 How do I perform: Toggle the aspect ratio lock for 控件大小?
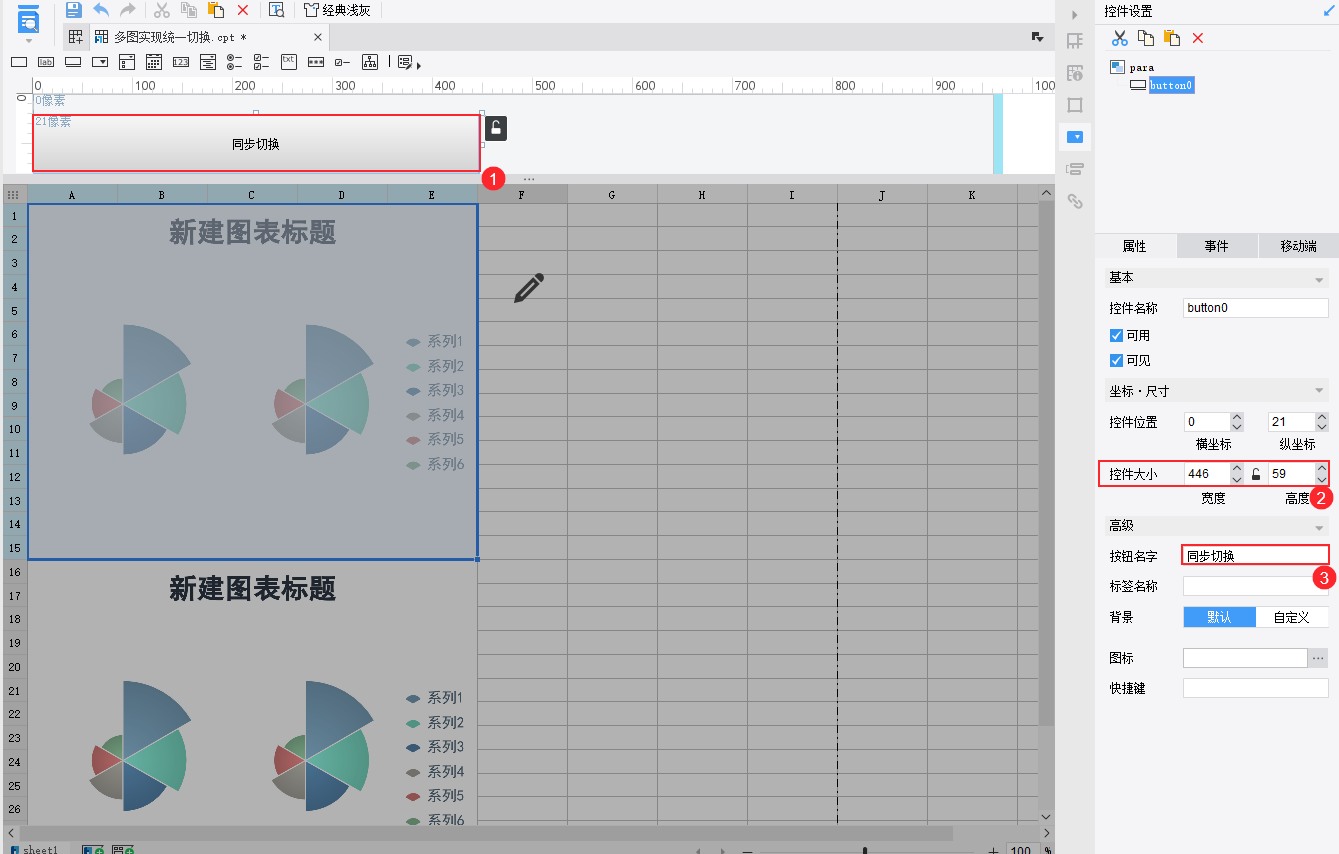(x=1256, y=474)
